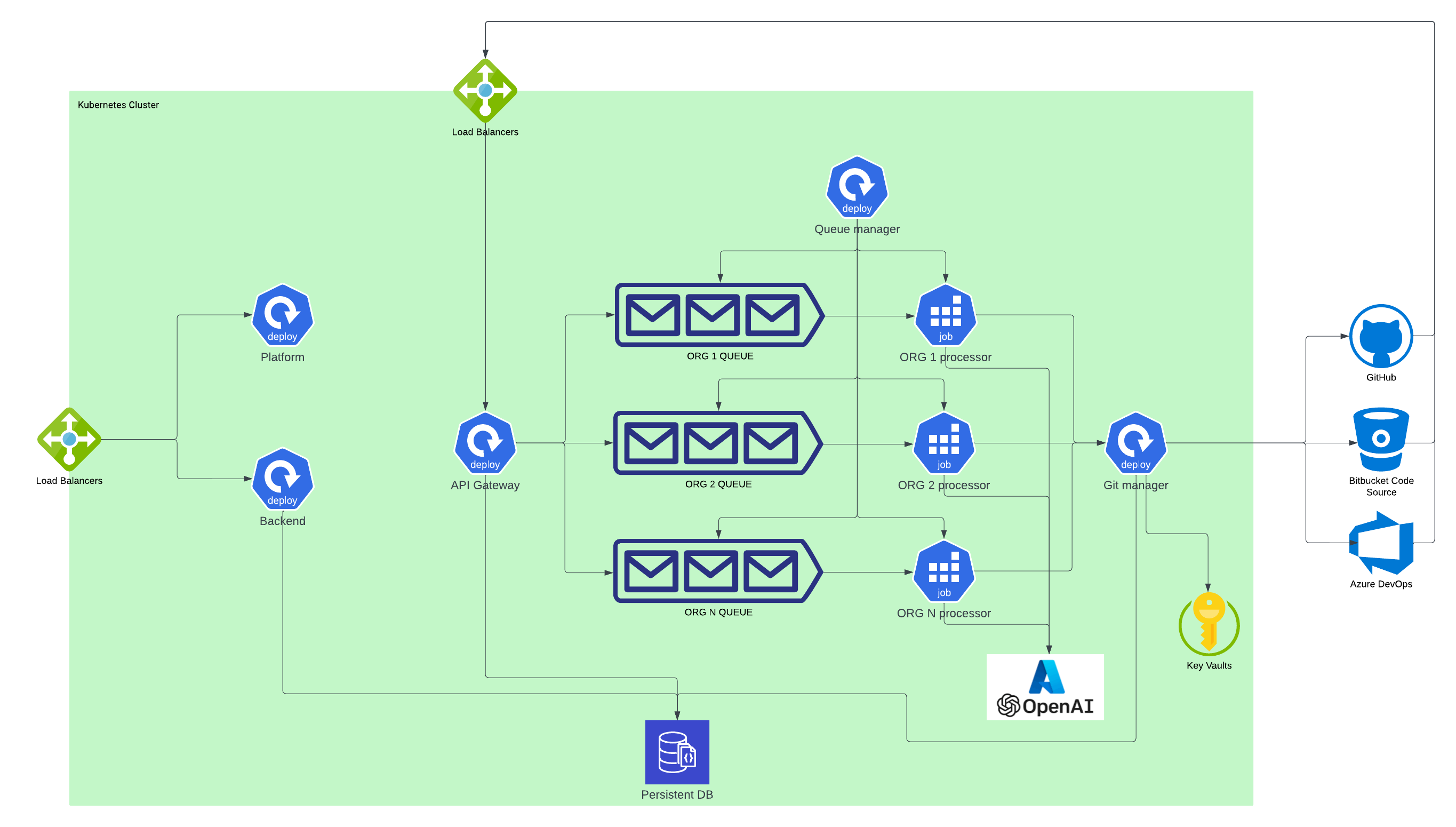This screenshot has height=827, width=1456.
Task: Click the ORG N processor label
Action: [x=943, y=614]
